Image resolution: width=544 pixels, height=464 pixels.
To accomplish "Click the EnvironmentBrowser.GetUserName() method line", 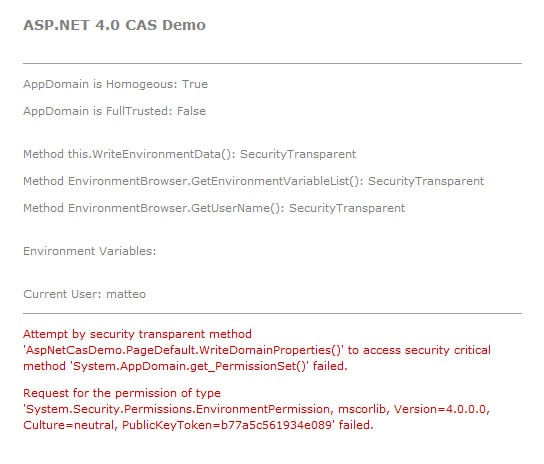I will [x=214, y=208].
